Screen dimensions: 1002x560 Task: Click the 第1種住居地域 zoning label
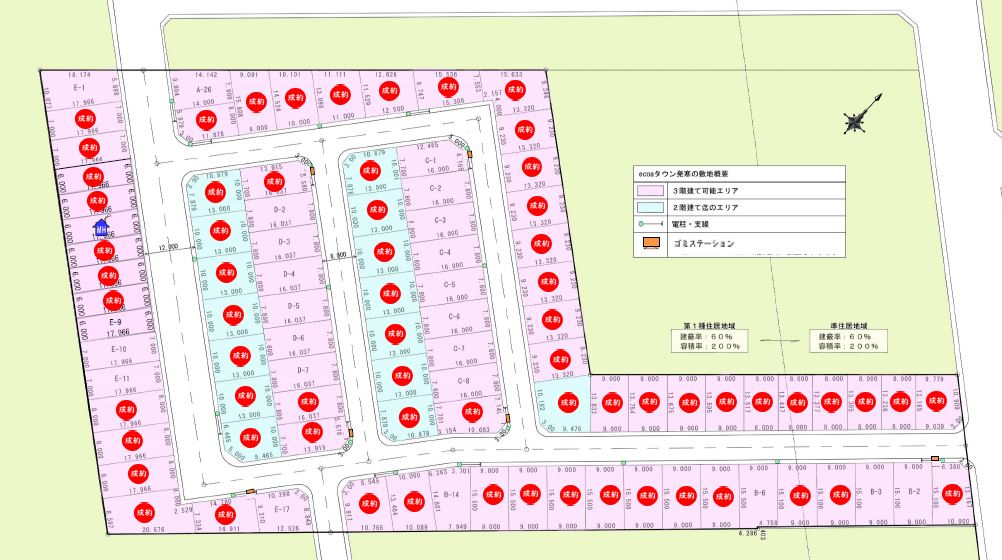tap(709, 326)
